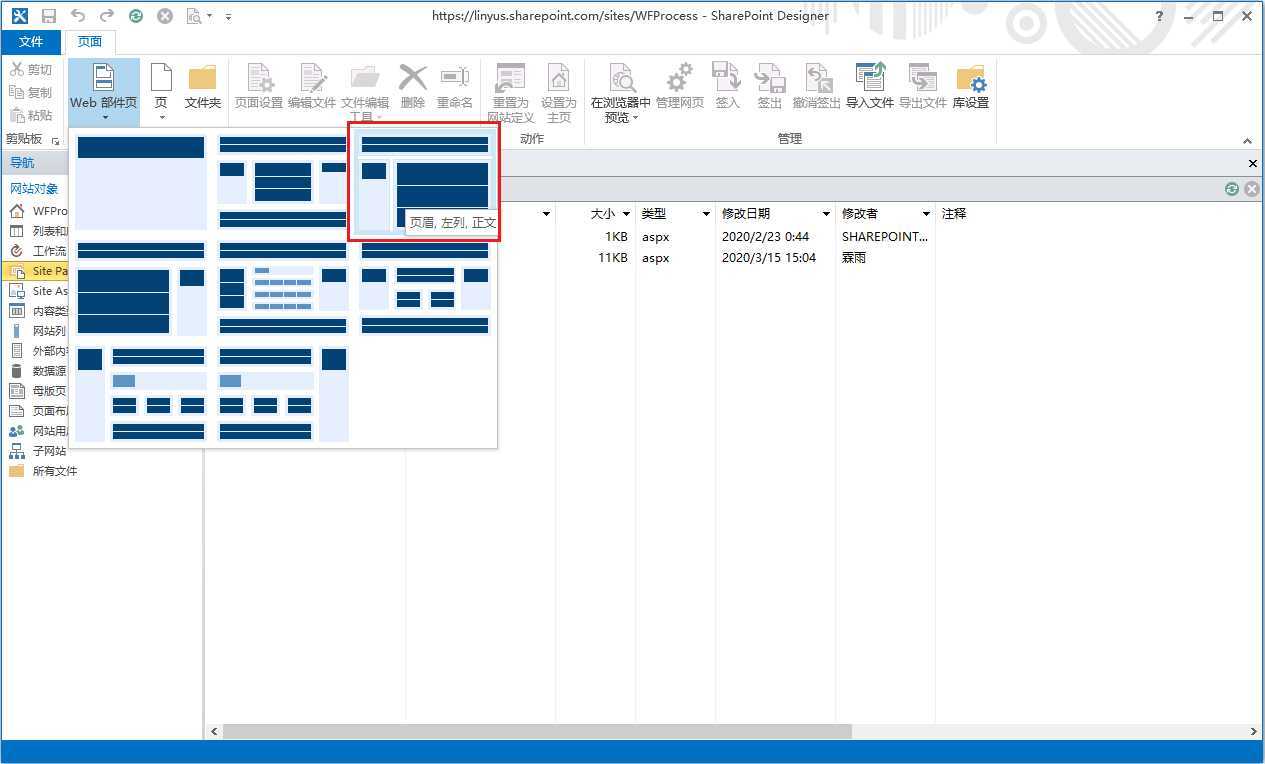Click the Redo arrow in title bar

[x=106, y=16]
